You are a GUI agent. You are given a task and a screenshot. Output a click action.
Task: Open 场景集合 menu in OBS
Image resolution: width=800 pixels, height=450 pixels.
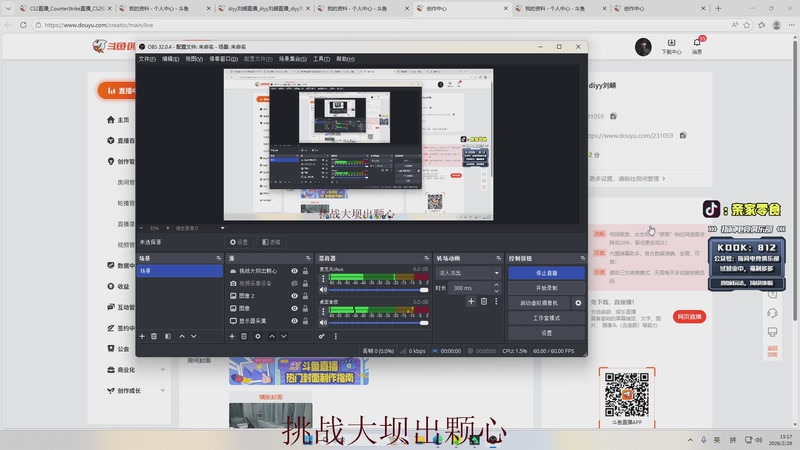(x=293, y=59)
